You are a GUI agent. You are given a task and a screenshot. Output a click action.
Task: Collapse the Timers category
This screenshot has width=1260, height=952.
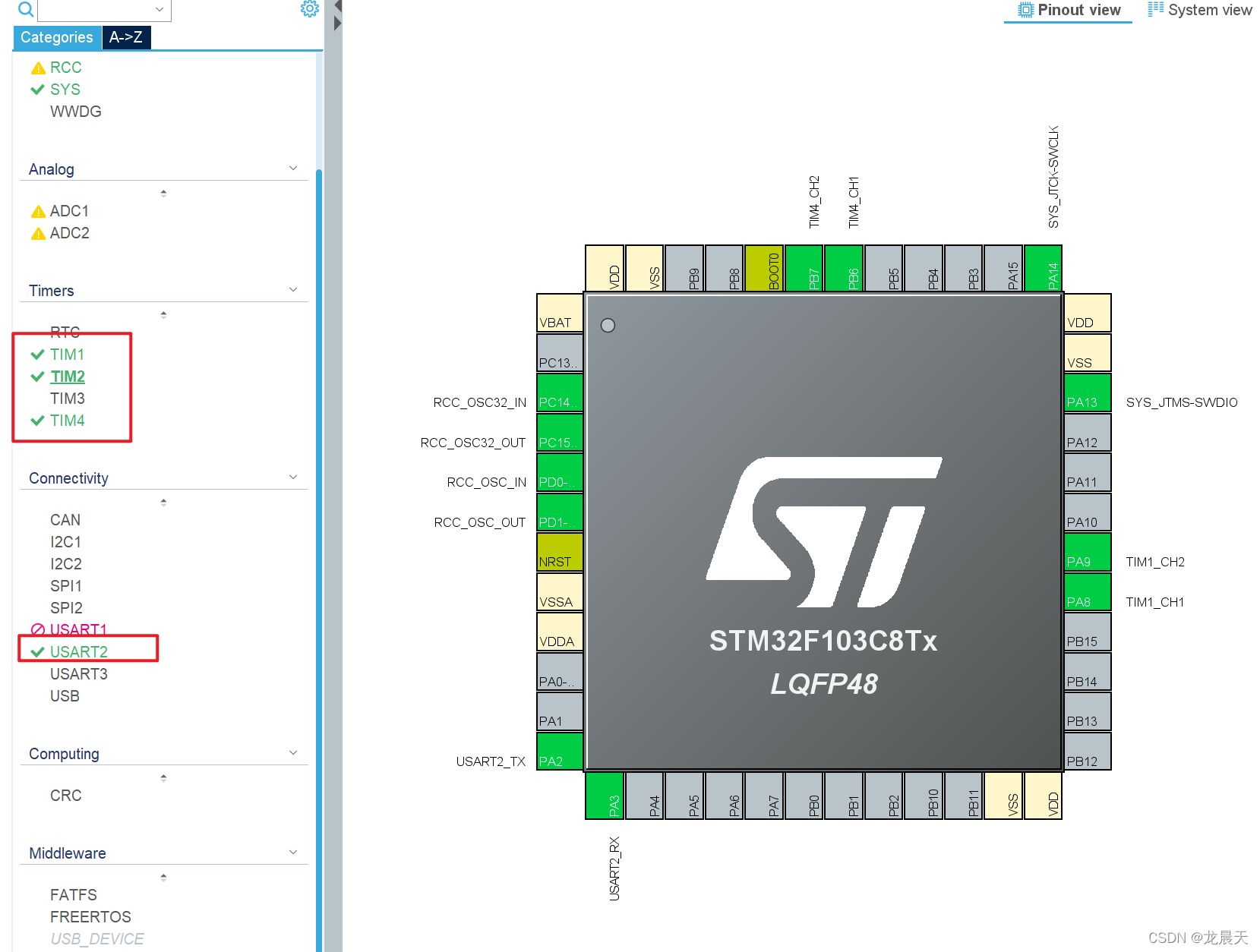point(293,289)
